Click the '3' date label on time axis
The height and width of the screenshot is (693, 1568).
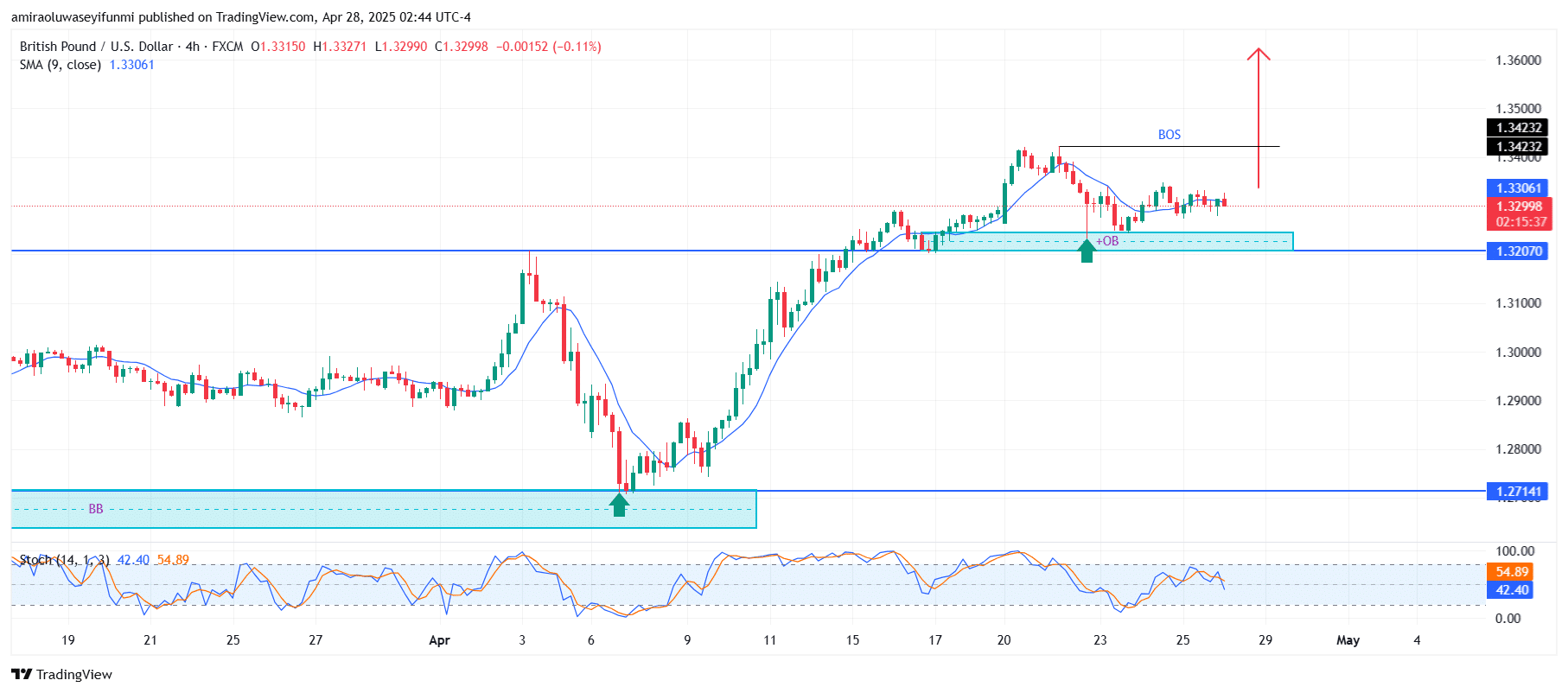click(x=522, y=640)
